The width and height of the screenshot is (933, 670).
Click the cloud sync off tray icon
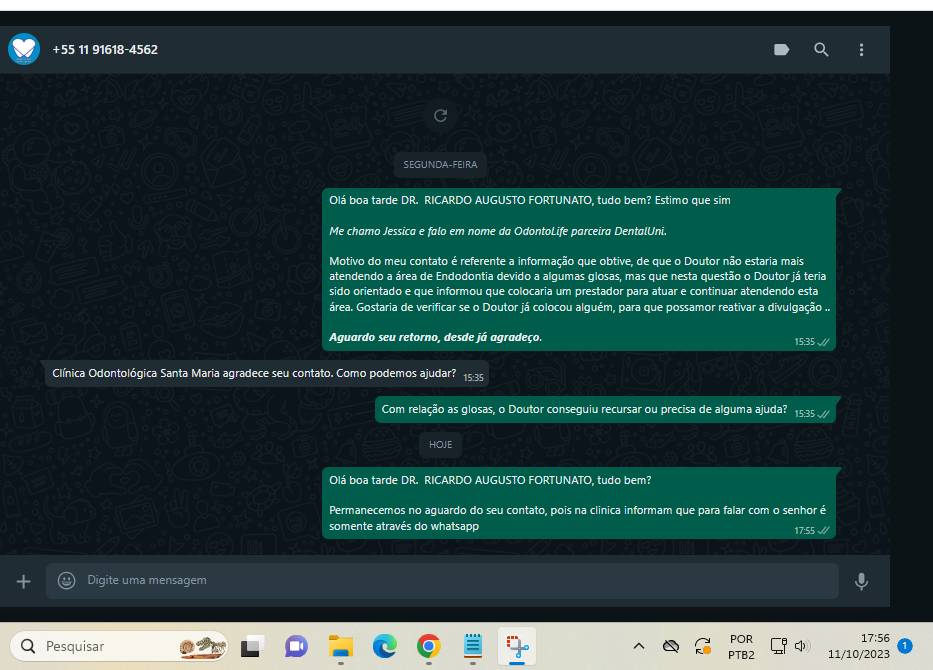pyautogui.click(x=671, y=646)
